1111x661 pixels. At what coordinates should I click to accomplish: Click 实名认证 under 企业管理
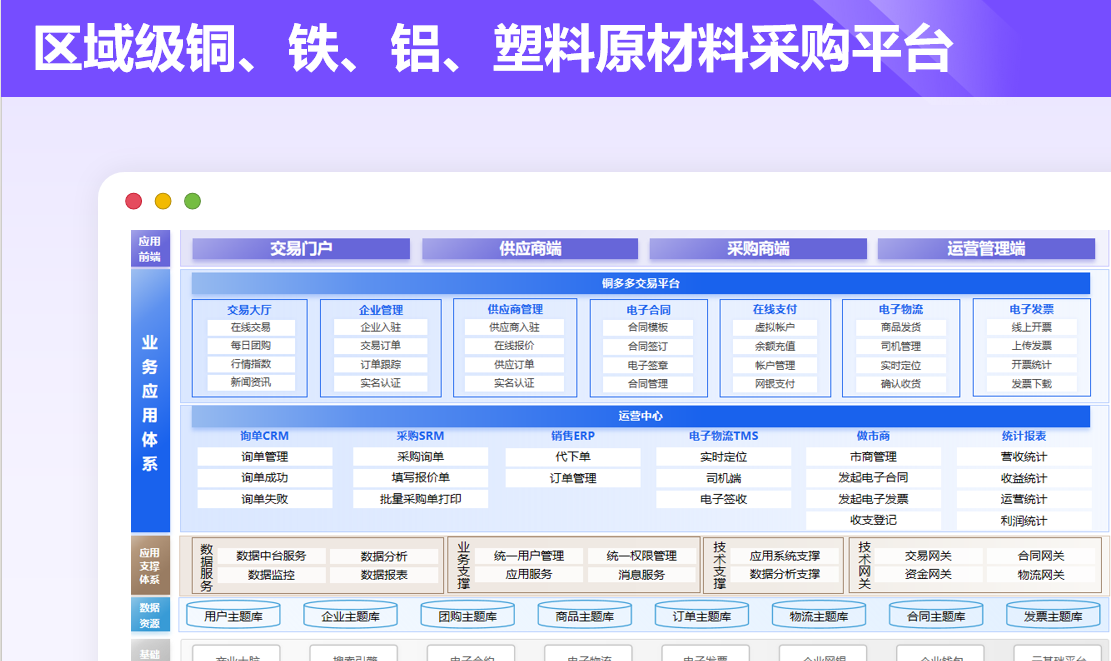coord(380,383)
